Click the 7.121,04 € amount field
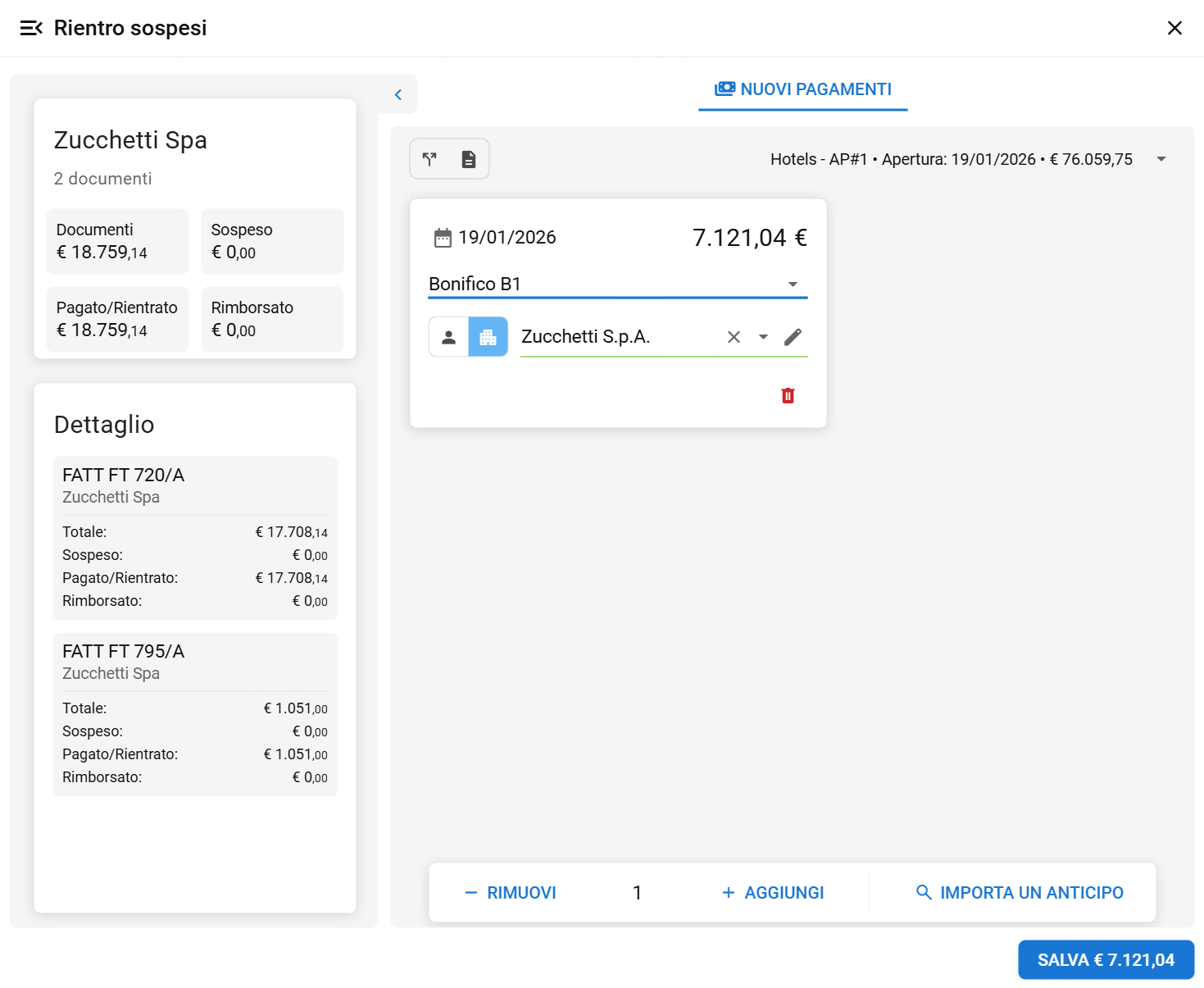Viewport: 1204px width, 988px height. click(x=748, y=238)
